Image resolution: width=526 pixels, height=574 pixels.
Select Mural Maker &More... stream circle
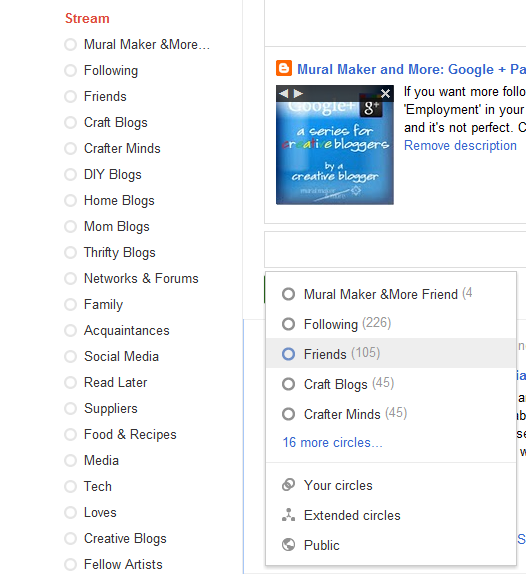point(137,44)
